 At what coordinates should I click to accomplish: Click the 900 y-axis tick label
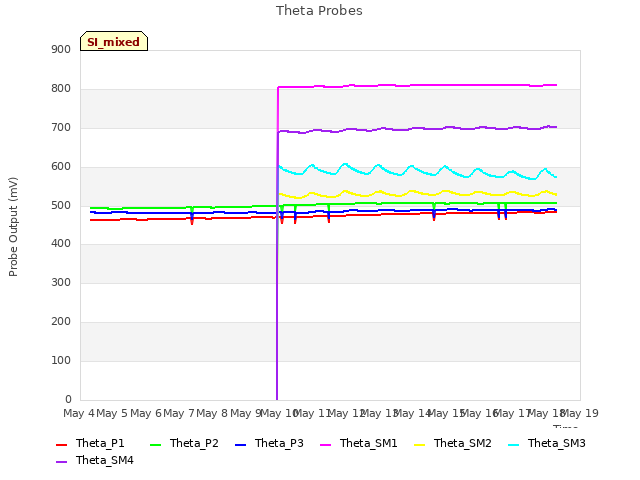61,50
